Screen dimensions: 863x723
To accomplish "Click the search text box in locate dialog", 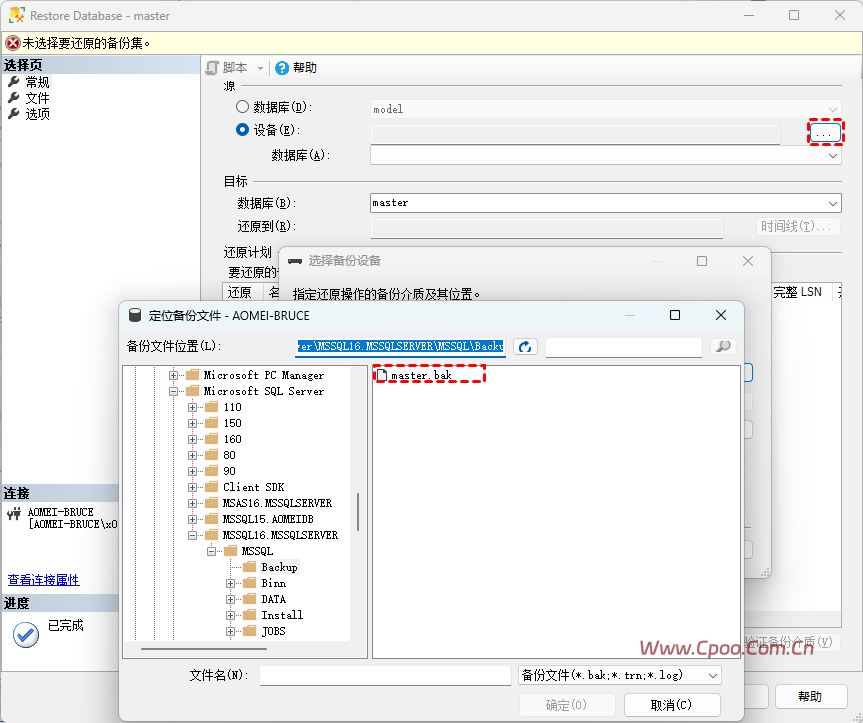I will 624,347.
